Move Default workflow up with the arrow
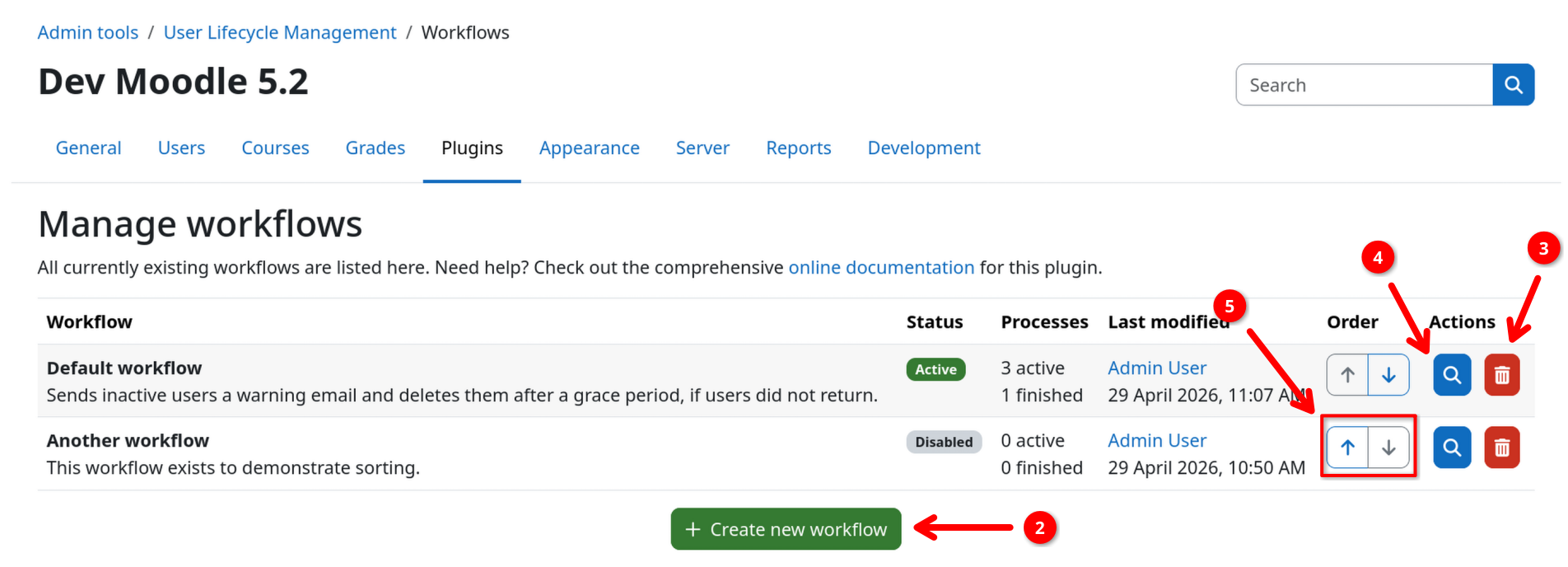Image resolution: width=1568 pixels, height=567 pixels. 1347,375
